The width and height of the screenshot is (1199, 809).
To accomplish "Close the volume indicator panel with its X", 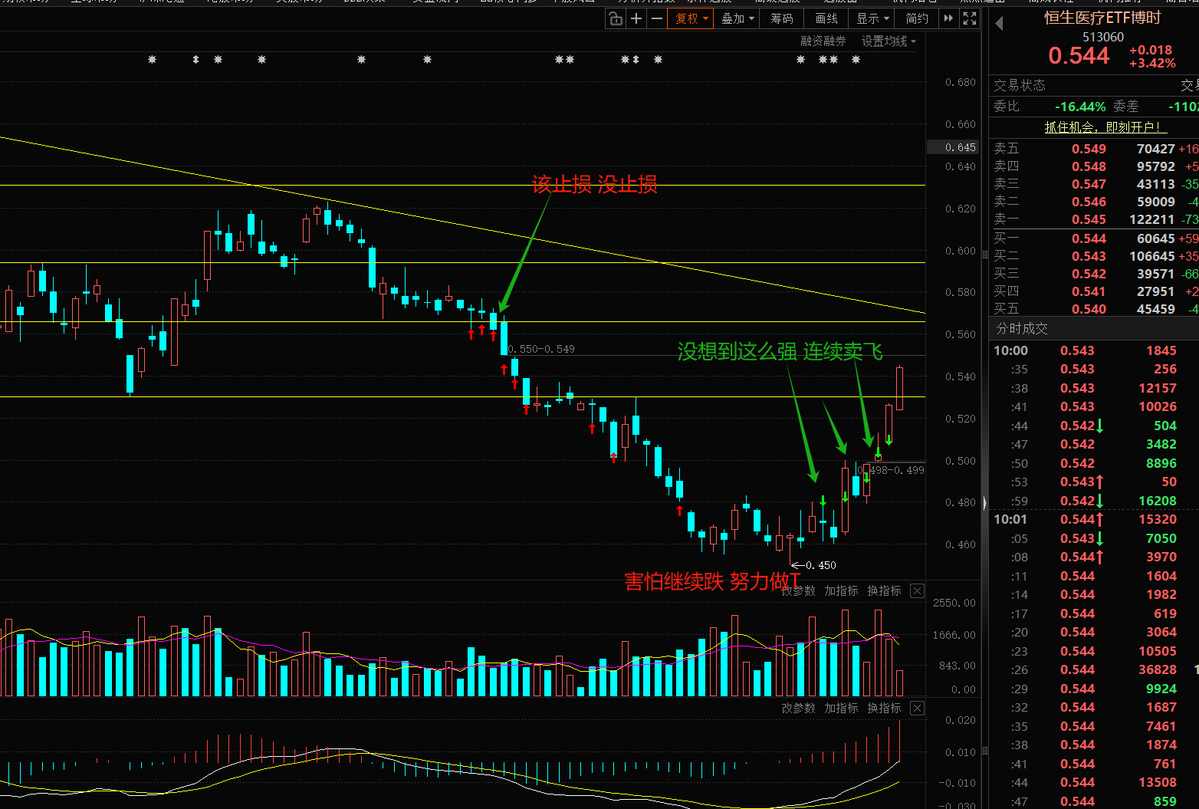I will (x=917, y=591).
